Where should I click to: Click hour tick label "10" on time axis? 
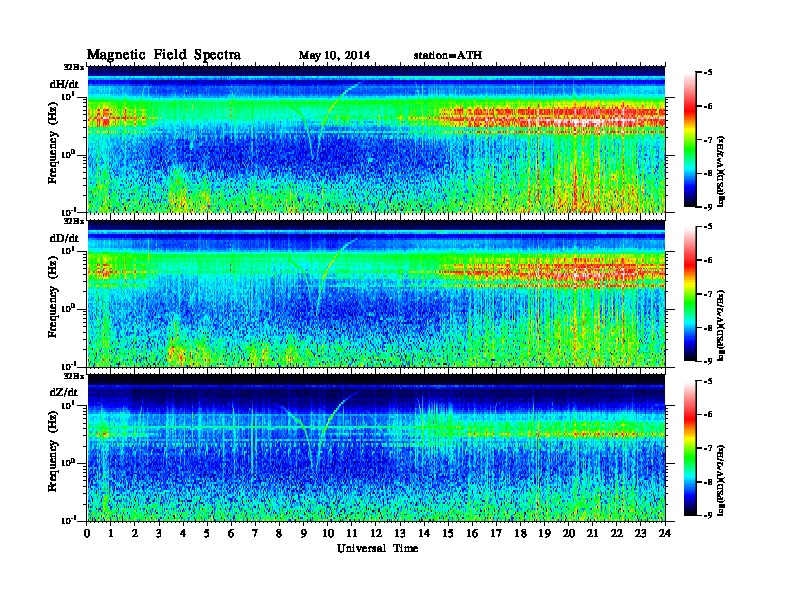coord(328,533)
